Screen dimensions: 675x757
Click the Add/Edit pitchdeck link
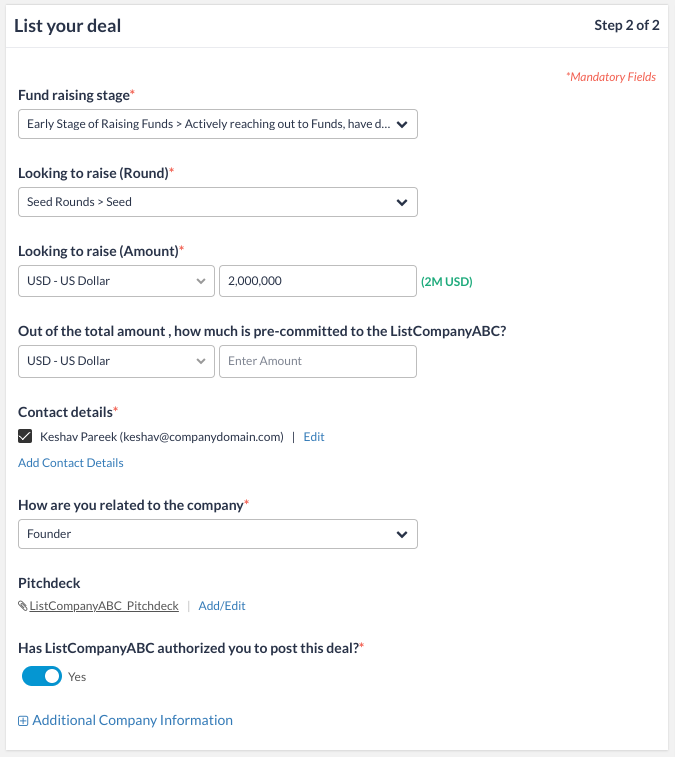click(222, 606)
